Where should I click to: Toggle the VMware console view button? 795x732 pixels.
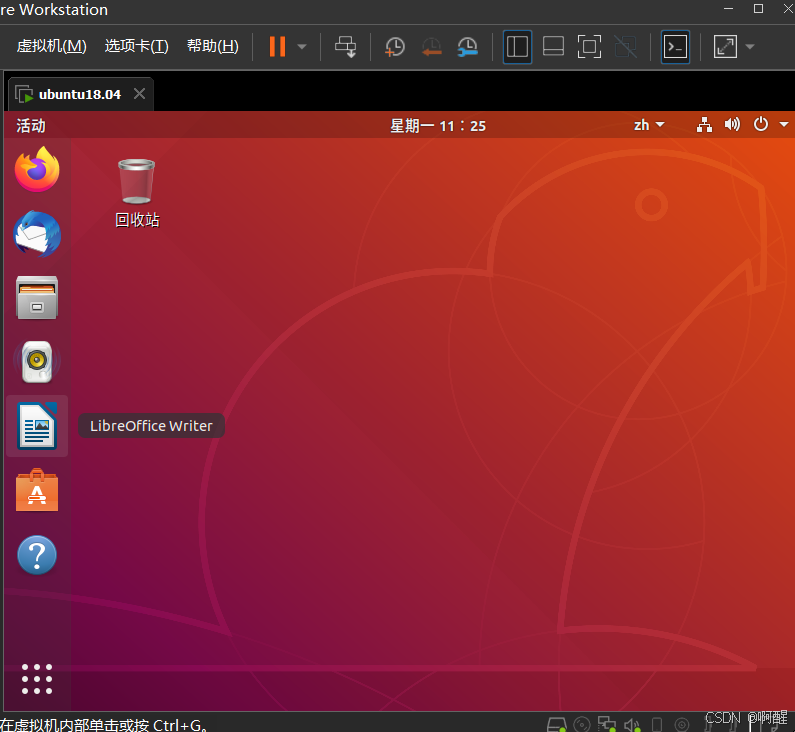(676, 47)
